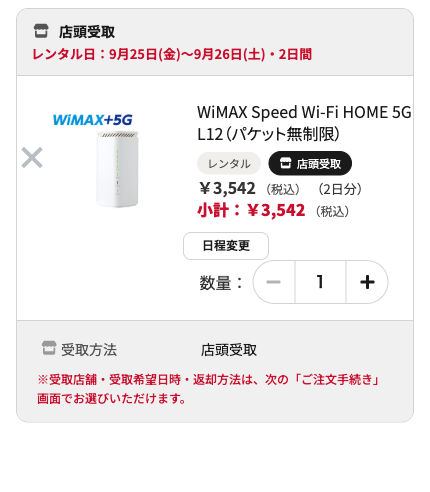This screenshot has height=492, width=430.
Task: Open the WiMAX Speed Wi-Fi HOME 5G L12 title
Action: 304,123
